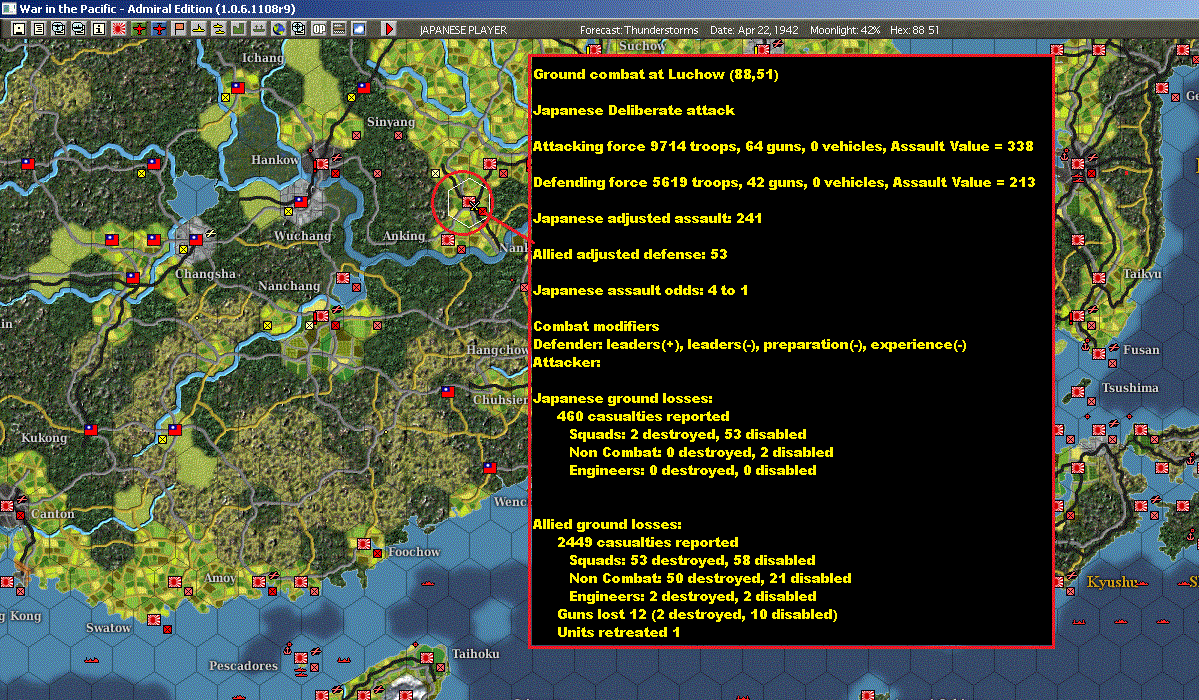Click the 'Hex: 88 51' status text
Screen dimensions: 1199x700
(915, 30)
